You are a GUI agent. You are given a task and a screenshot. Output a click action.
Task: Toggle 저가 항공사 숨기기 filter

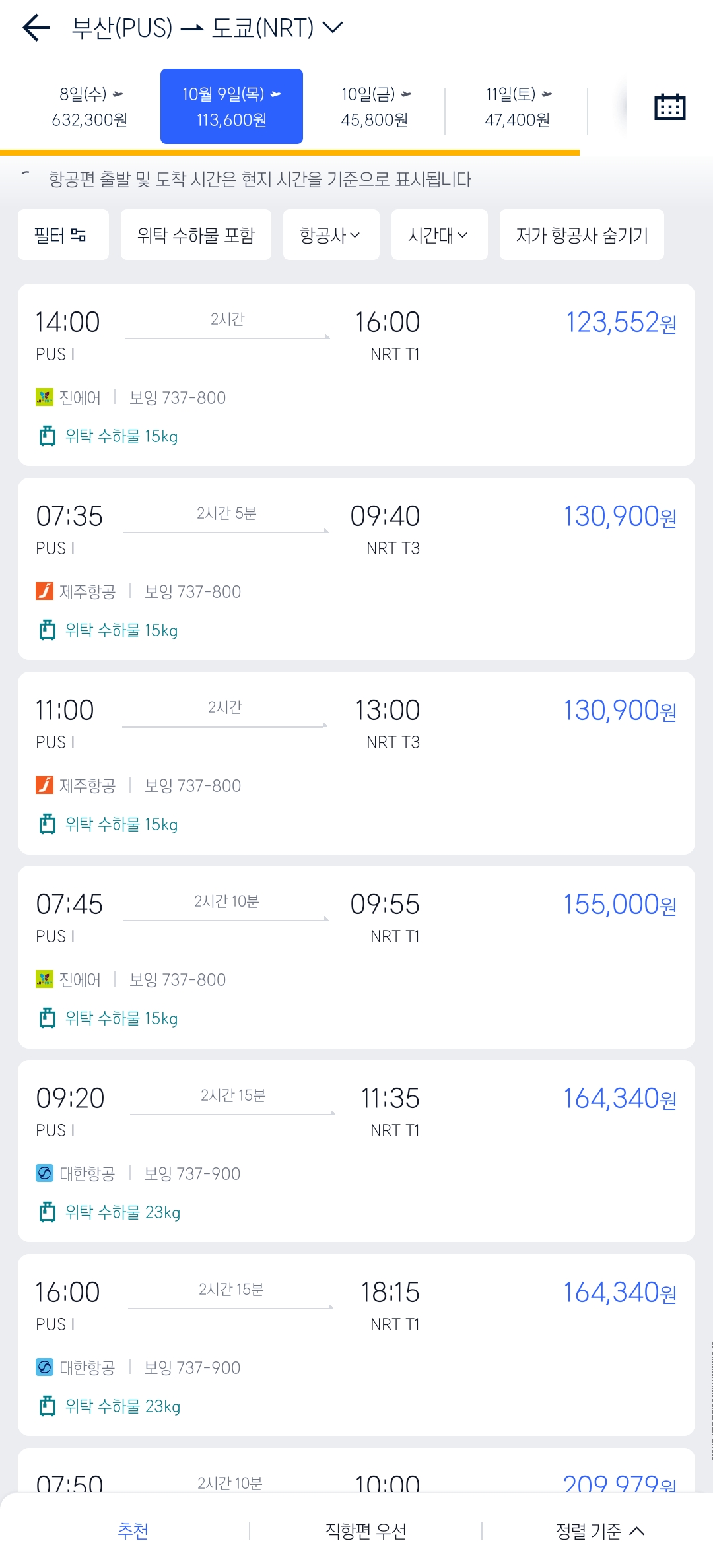click(582, 235)
